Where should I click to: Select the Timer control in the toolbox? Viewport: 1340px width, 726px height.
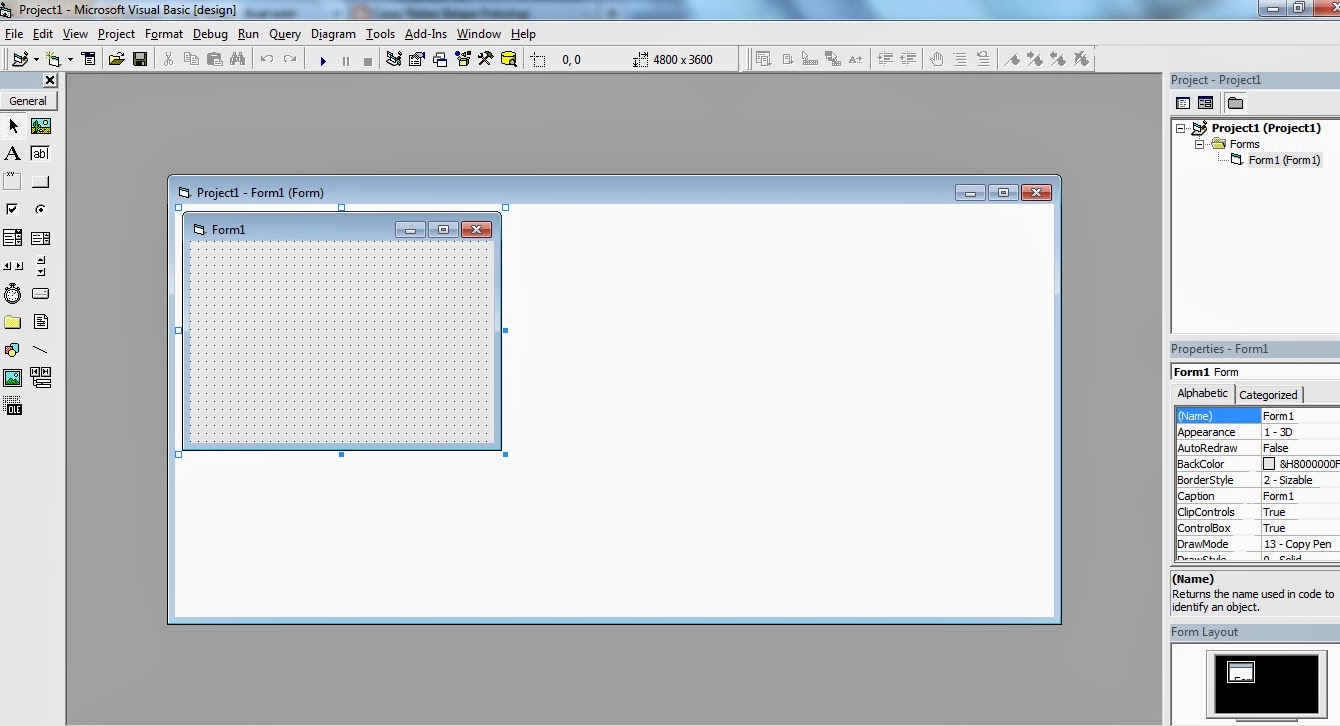pyautogui.click(x=13, y=294)
